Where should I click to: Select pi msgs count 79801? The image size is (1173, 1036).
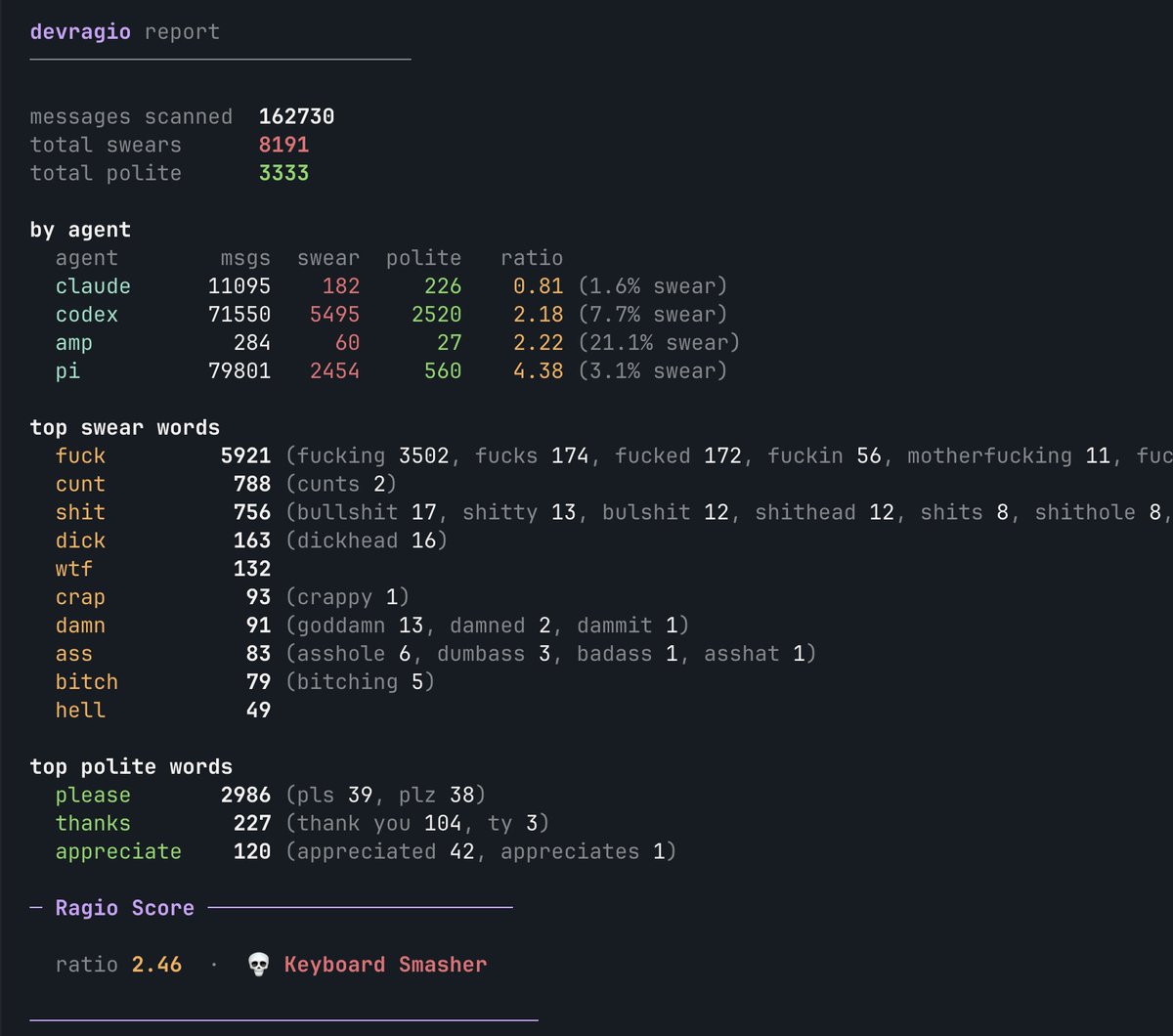(x=239, y=371)
